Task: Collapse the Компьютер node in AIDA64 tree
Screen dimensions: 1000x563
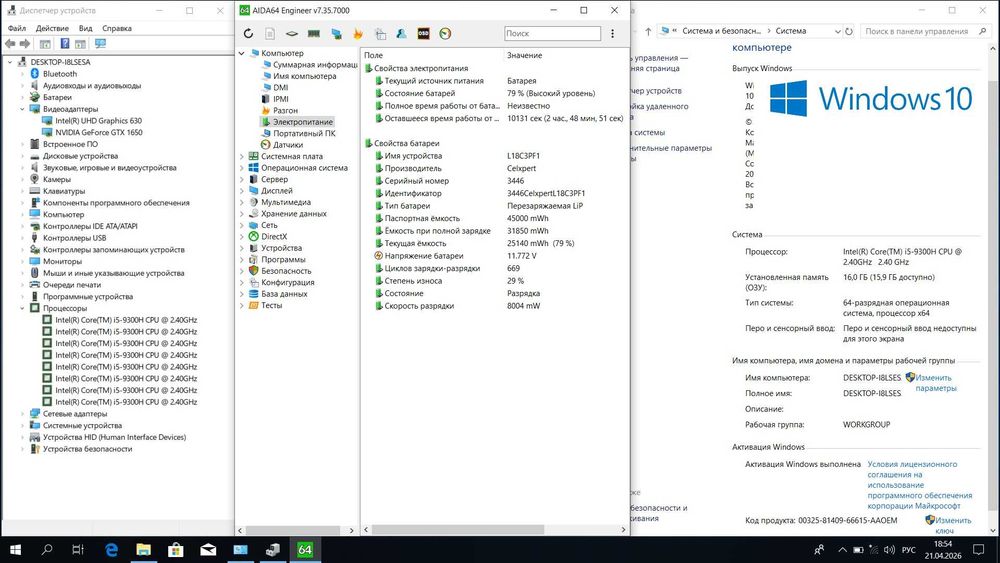Action: click(x=242, y=54)
